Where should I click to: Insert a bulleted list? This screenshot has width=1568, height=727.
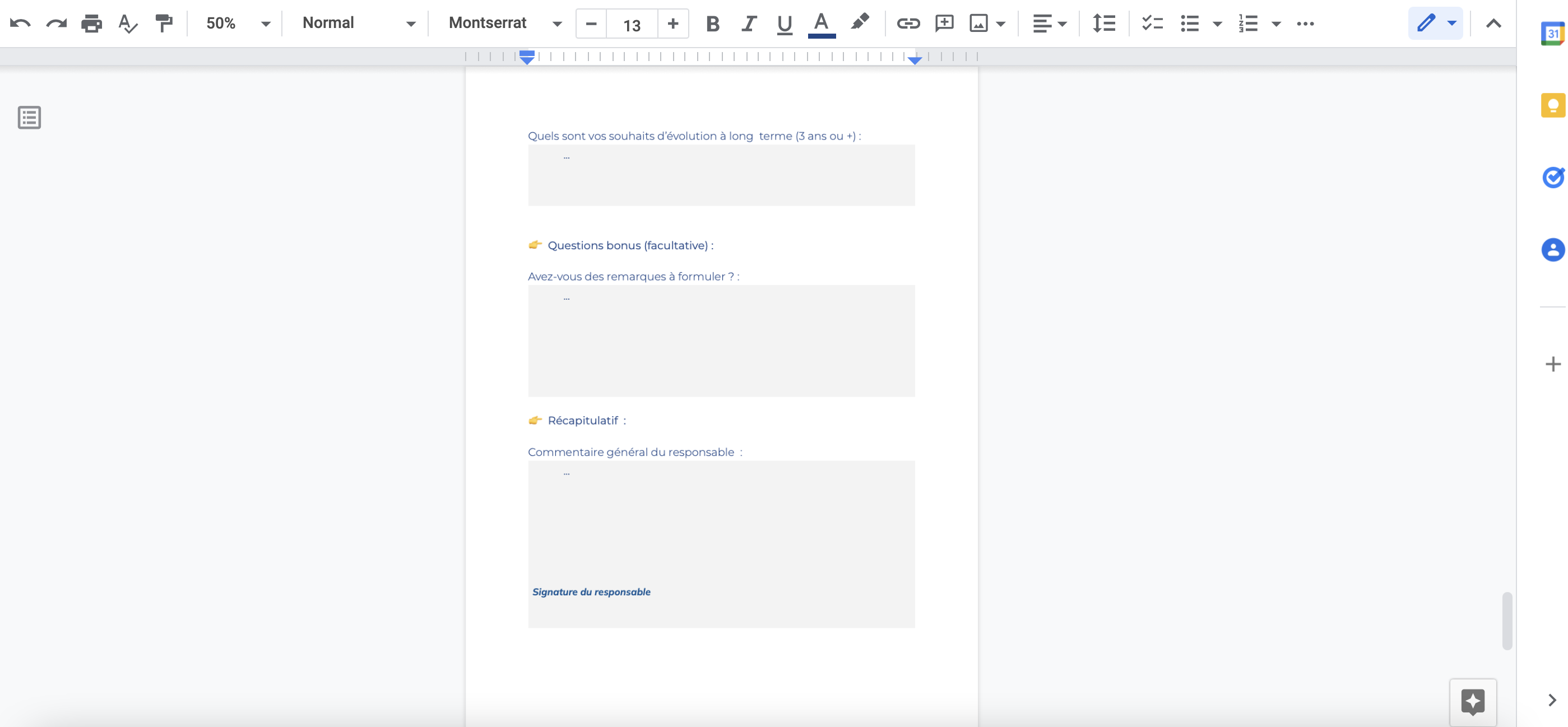click(x=1189, y=24)
